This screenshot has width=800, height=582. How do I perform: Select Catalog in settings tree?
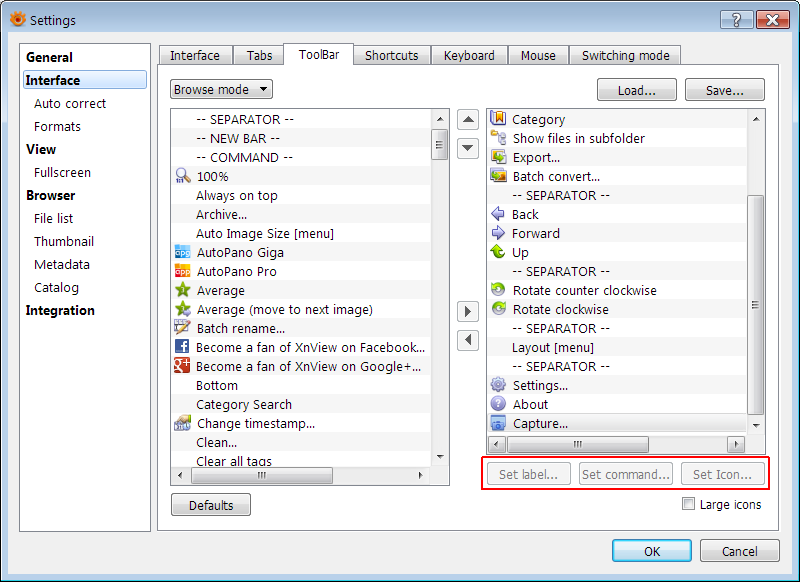[56, 288]
